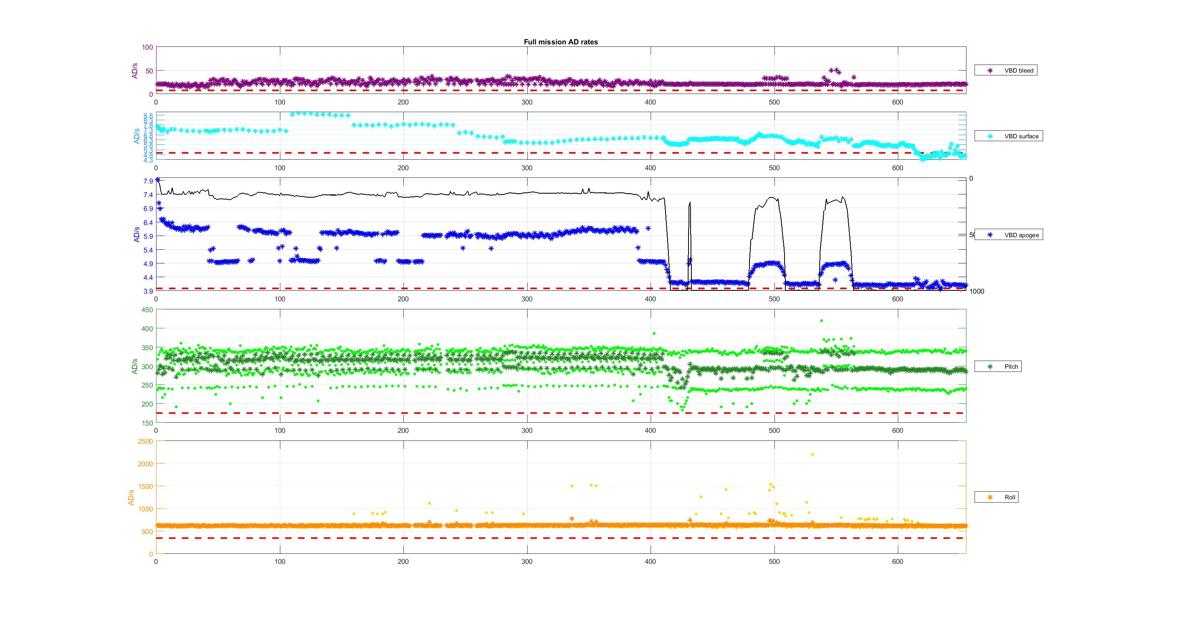Screen dimensions: 1200x622
Task: Click the blue AD/s label of apogee plot
Action: tap(136, 235)
